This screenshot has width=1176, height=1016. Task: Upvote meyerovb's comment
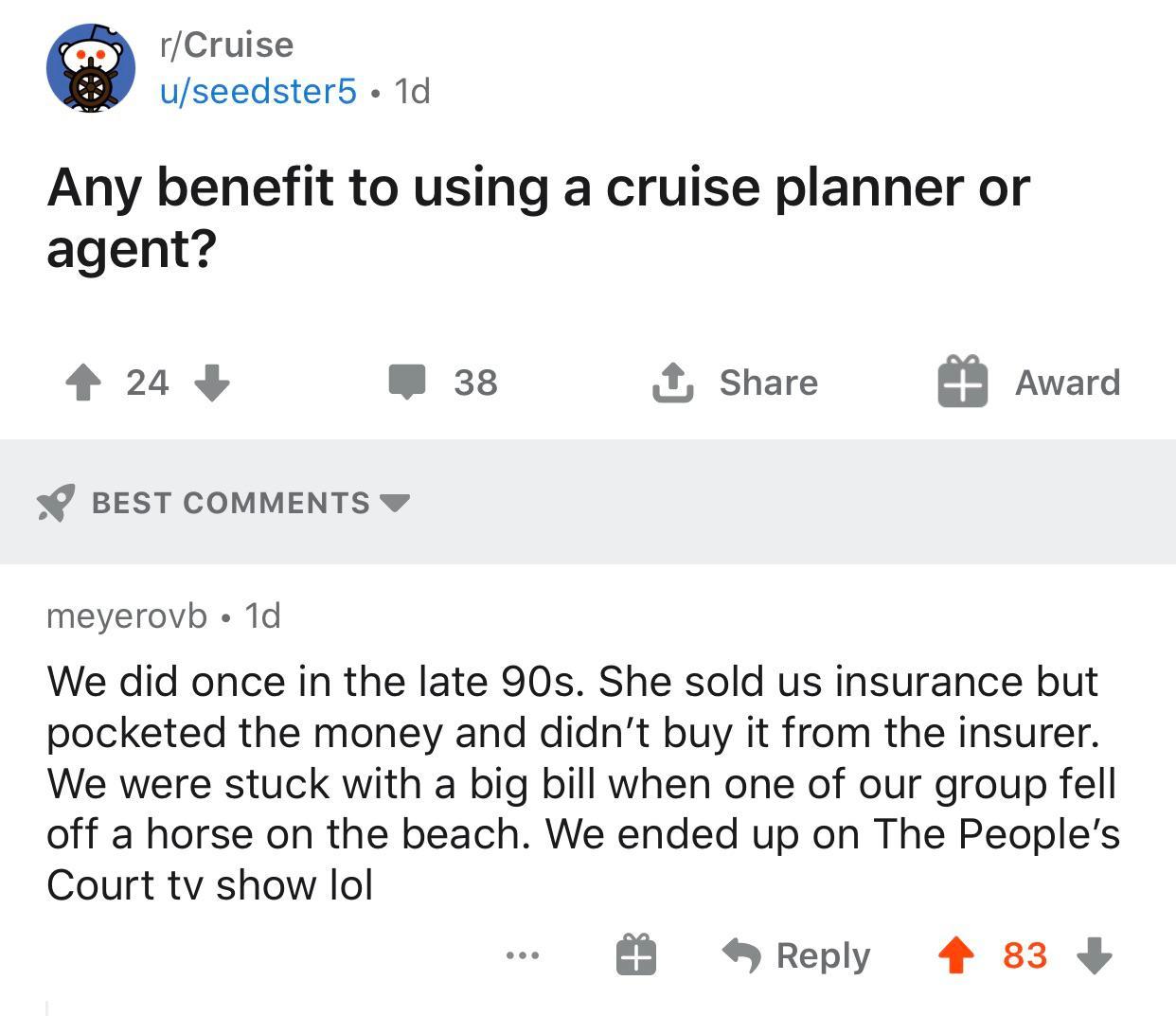(957, 955)
